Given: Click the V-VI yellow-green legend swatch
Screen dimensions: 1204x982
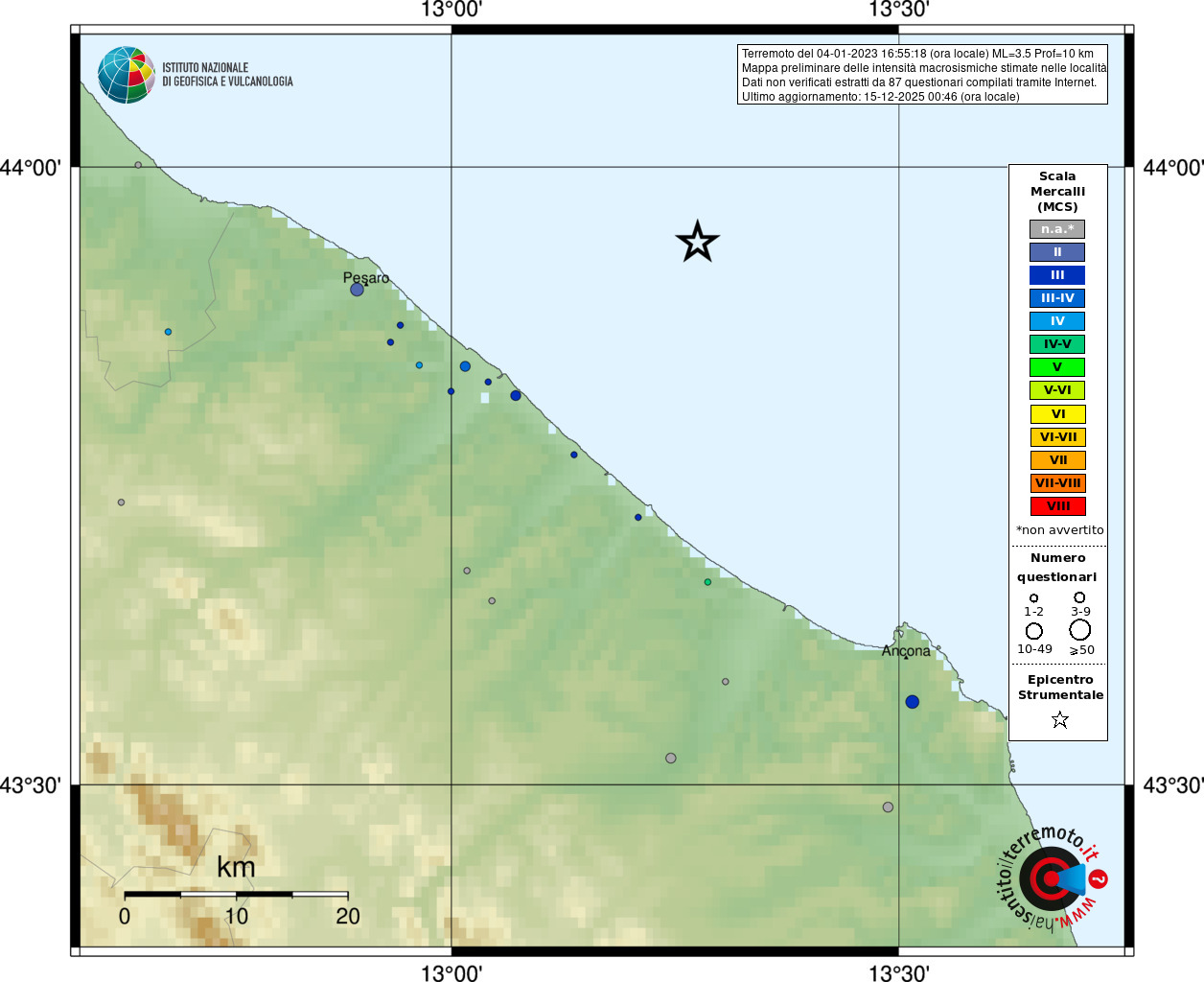Looking at the screenshot, I should 1057,390.
